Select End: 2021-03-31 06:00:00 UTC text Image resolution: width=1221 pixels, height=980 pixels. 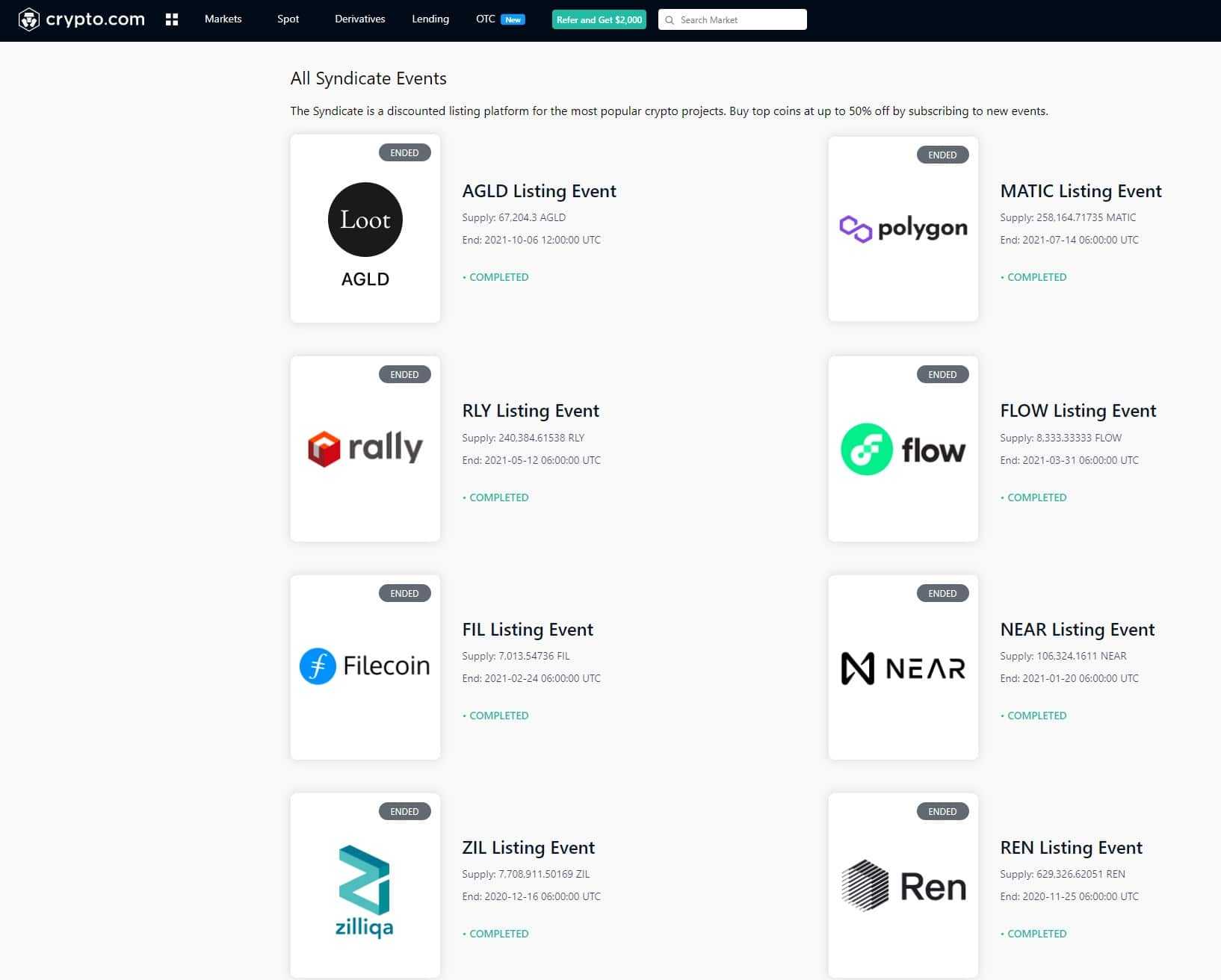pyautogui.click(x=1069, y=460)
